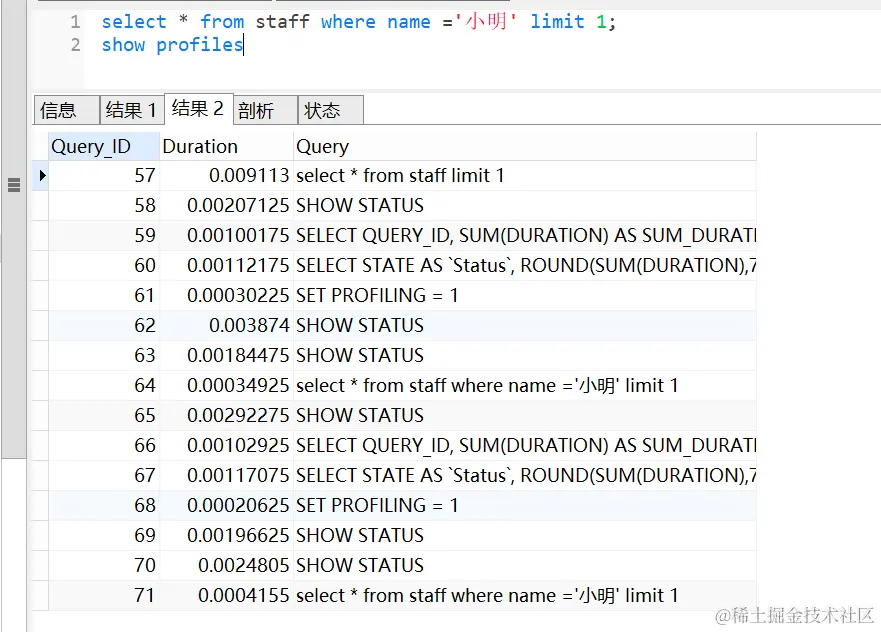The height and width of the screenshot is (632, 881).
Task: Switch to the 结果 1 tab
Action: coord(132,110)
